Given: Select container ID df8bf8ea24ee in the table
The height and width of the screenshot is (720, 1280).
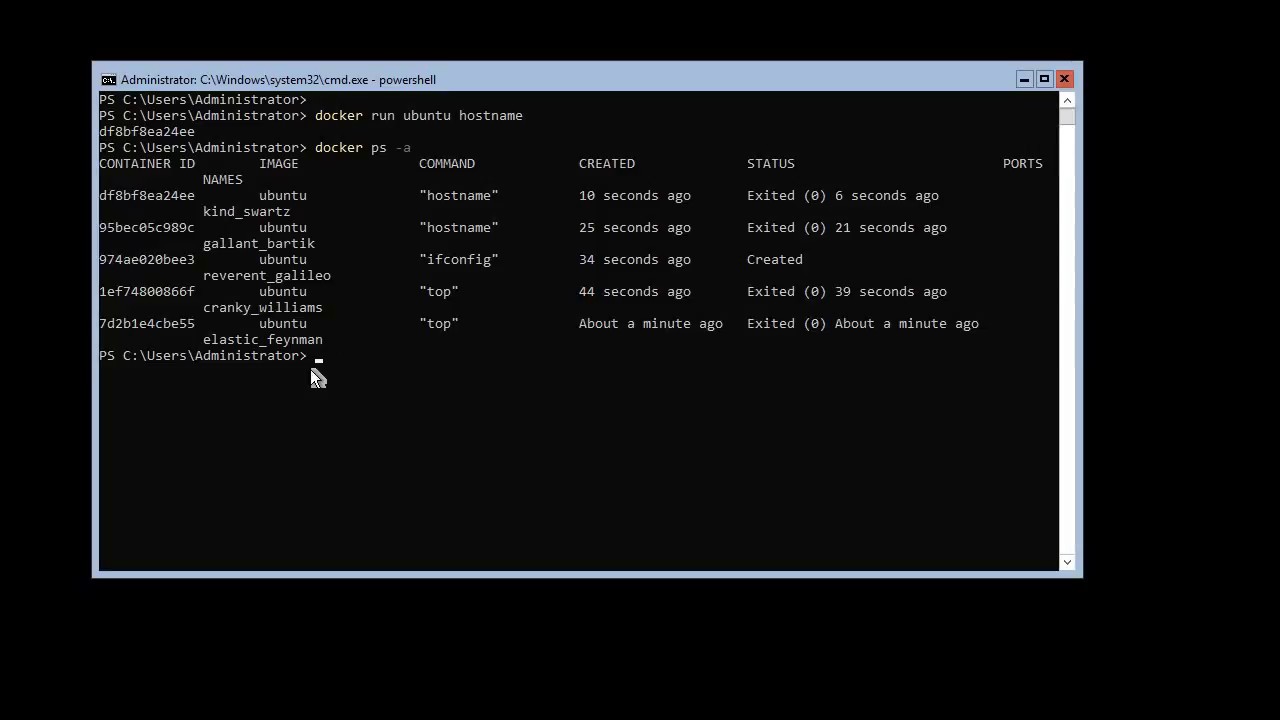Looking at the screenshot, I should tap(147, 196).
